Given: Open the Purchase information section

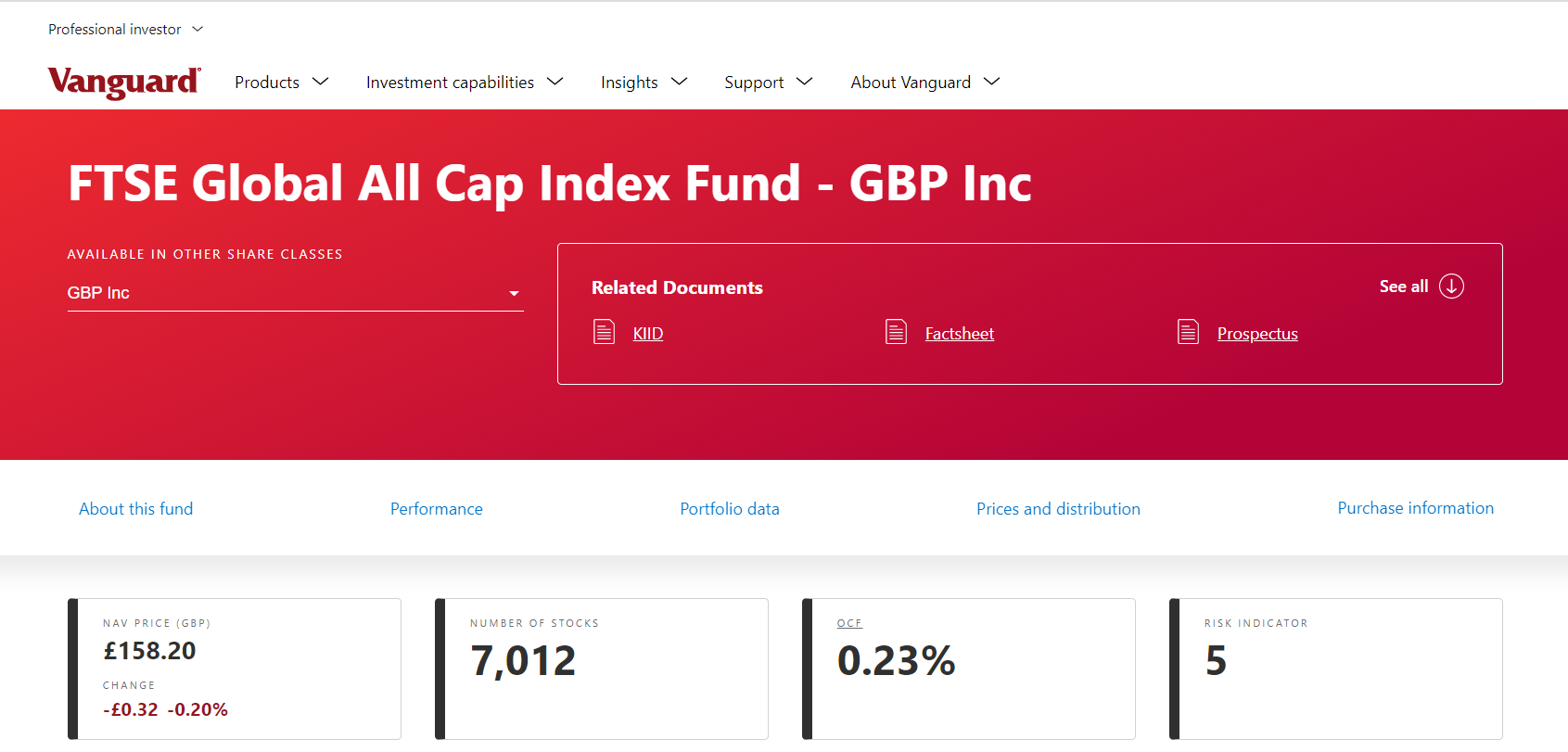Looking at the screenshot, I should click(1415, 508).
